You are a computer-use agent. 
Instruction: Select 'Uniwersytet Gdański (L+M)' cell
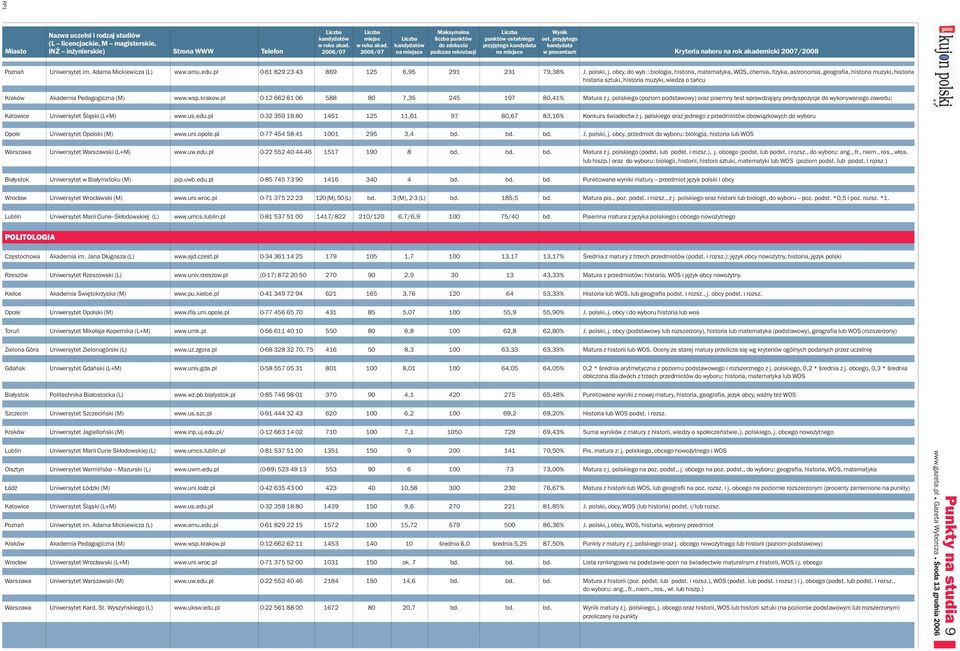coord(85,368)
